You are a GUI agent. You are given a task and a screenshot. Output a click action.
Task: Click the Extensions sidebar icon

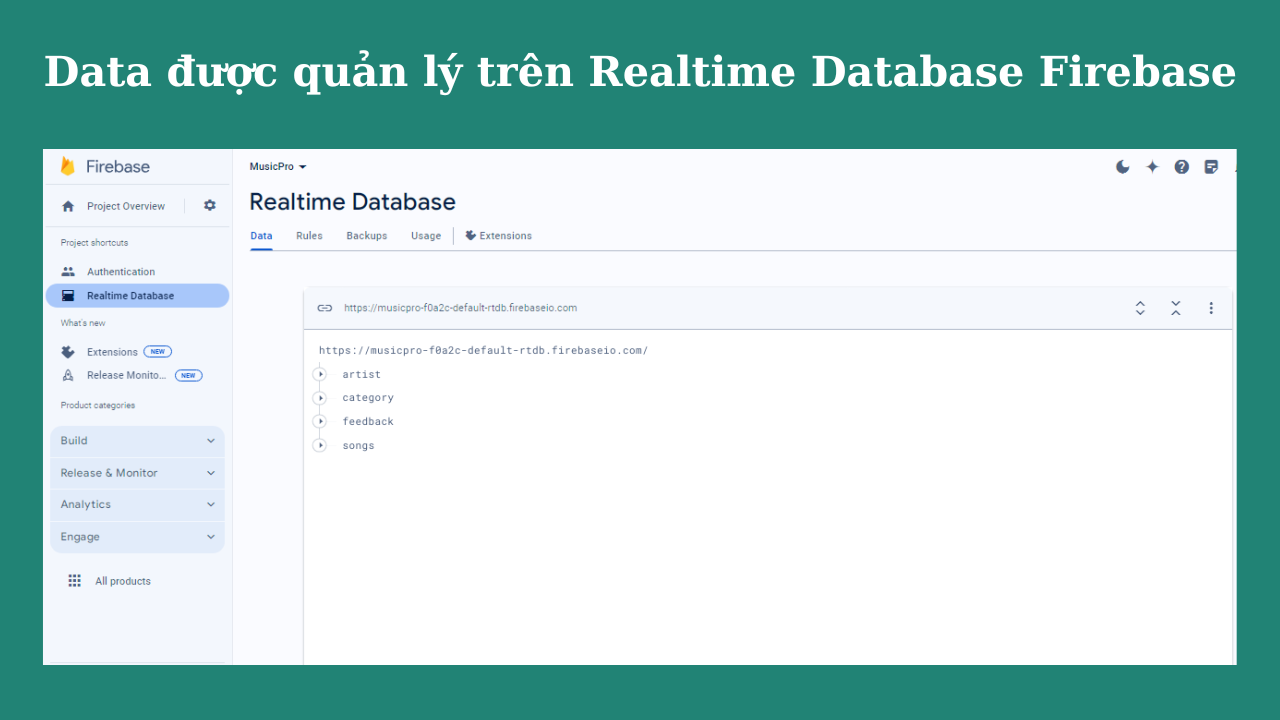[68, 352]
